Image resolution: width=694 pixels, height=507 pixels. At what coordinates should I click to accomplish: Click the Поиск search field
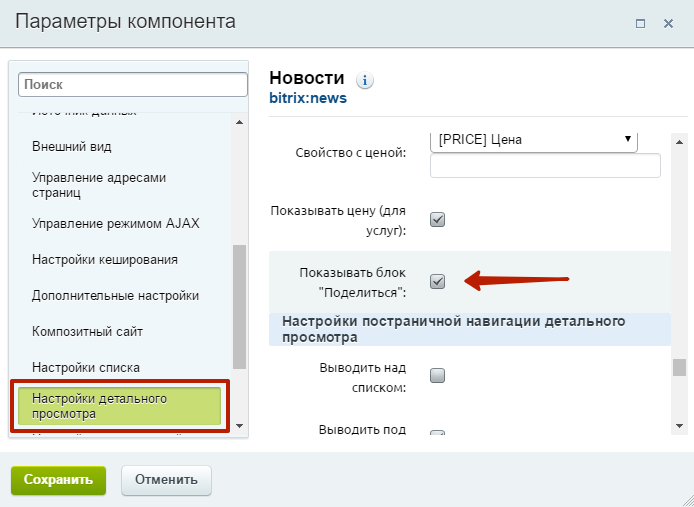(x=133, y=86)
